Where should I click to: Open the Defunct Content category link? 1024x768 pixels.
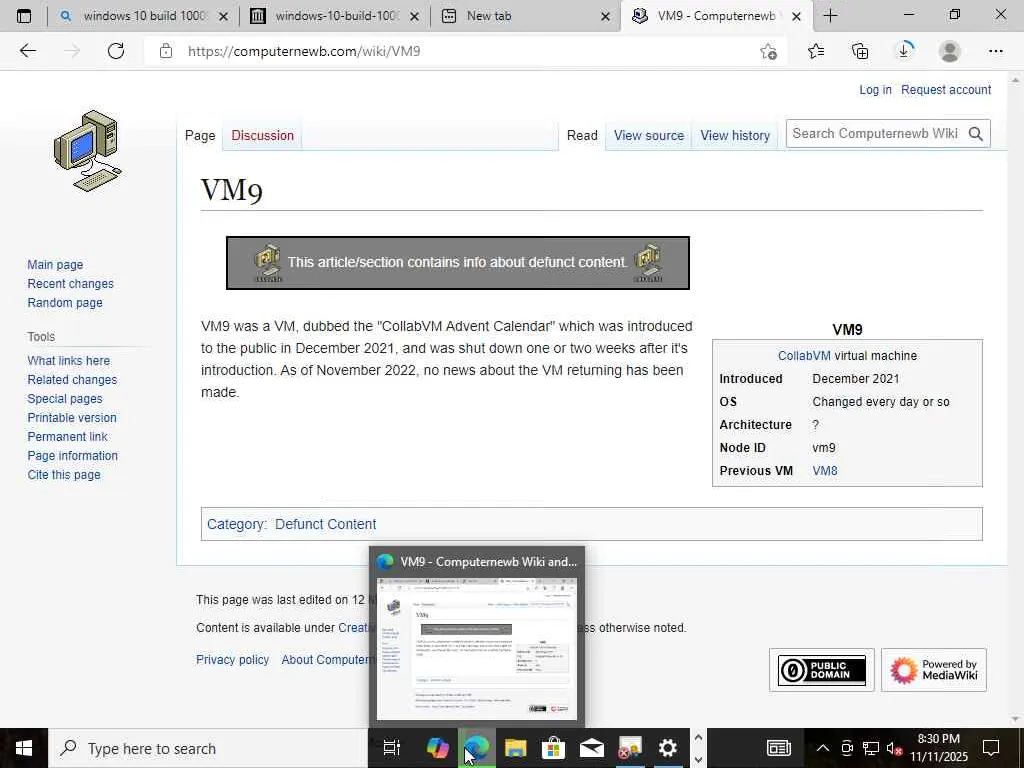point(325,524)
